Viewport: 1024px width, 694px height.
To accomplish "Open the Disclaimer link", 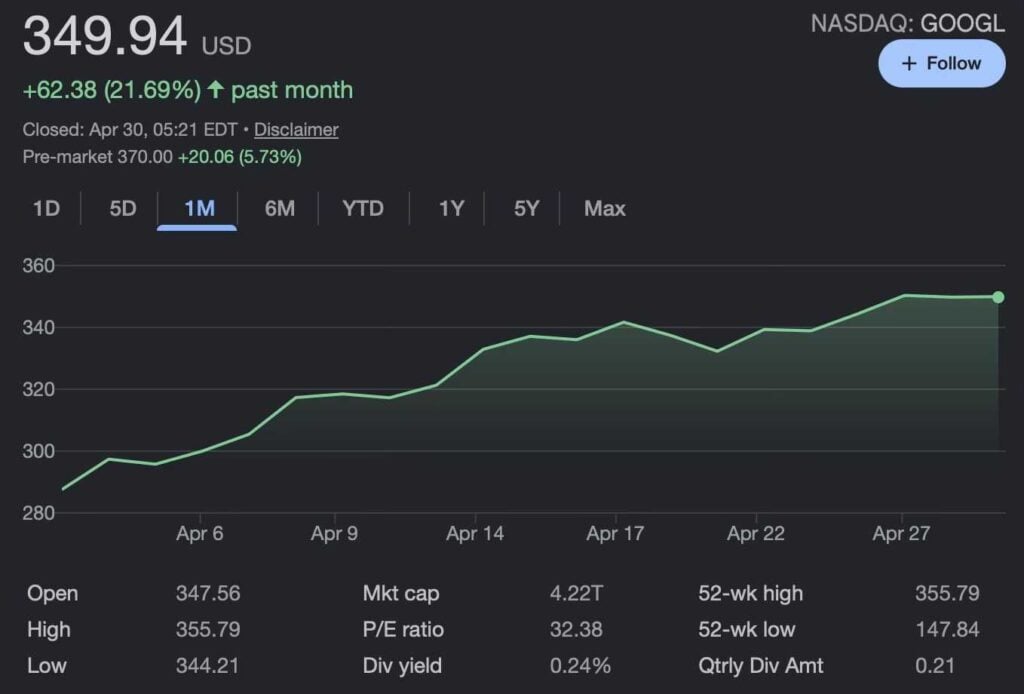I will [x=296, y=130].
